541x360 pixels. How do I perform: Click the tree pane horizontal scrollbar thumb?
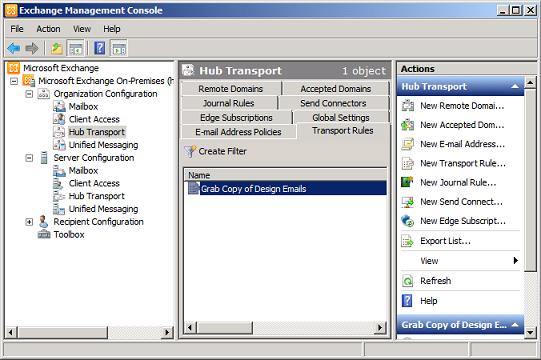(63, 332)
